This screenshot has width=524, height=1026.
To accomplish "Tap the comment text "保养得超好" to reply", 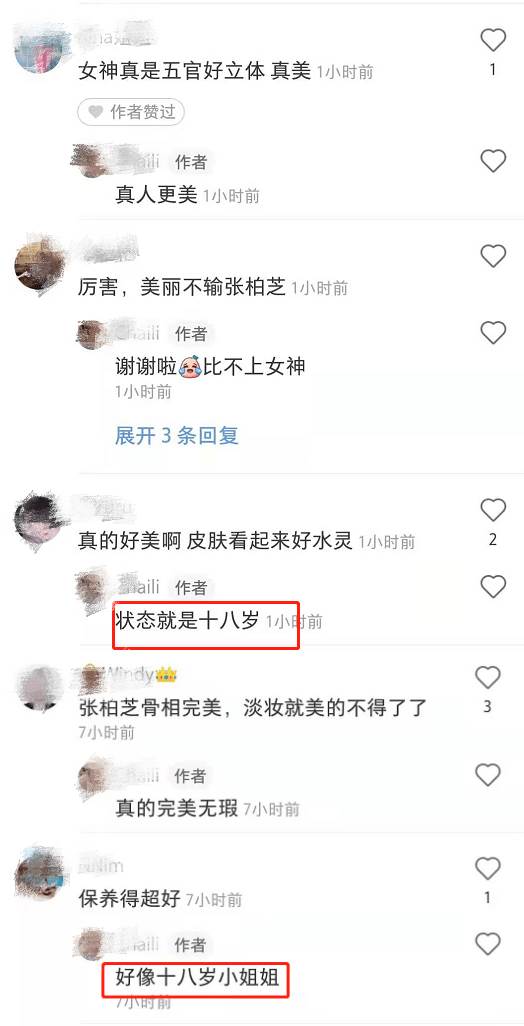I will click(130, 898).
